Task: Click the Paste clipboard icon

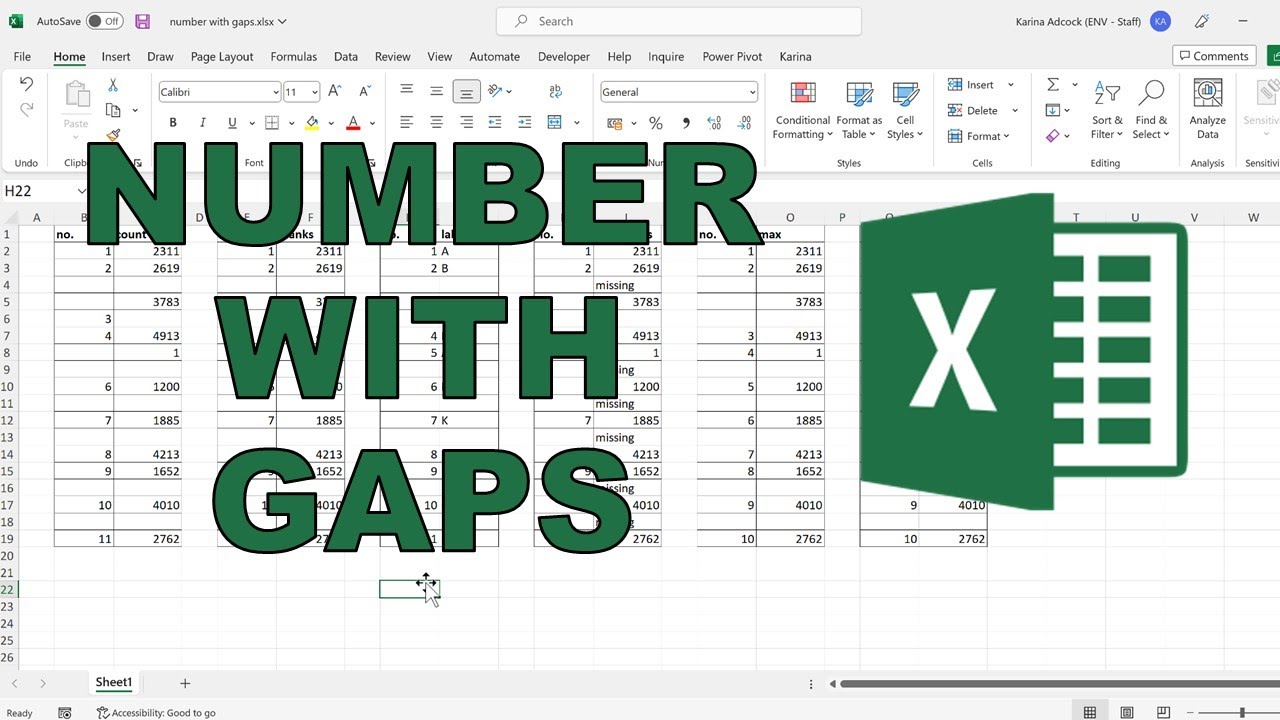Action: point(76,96)
